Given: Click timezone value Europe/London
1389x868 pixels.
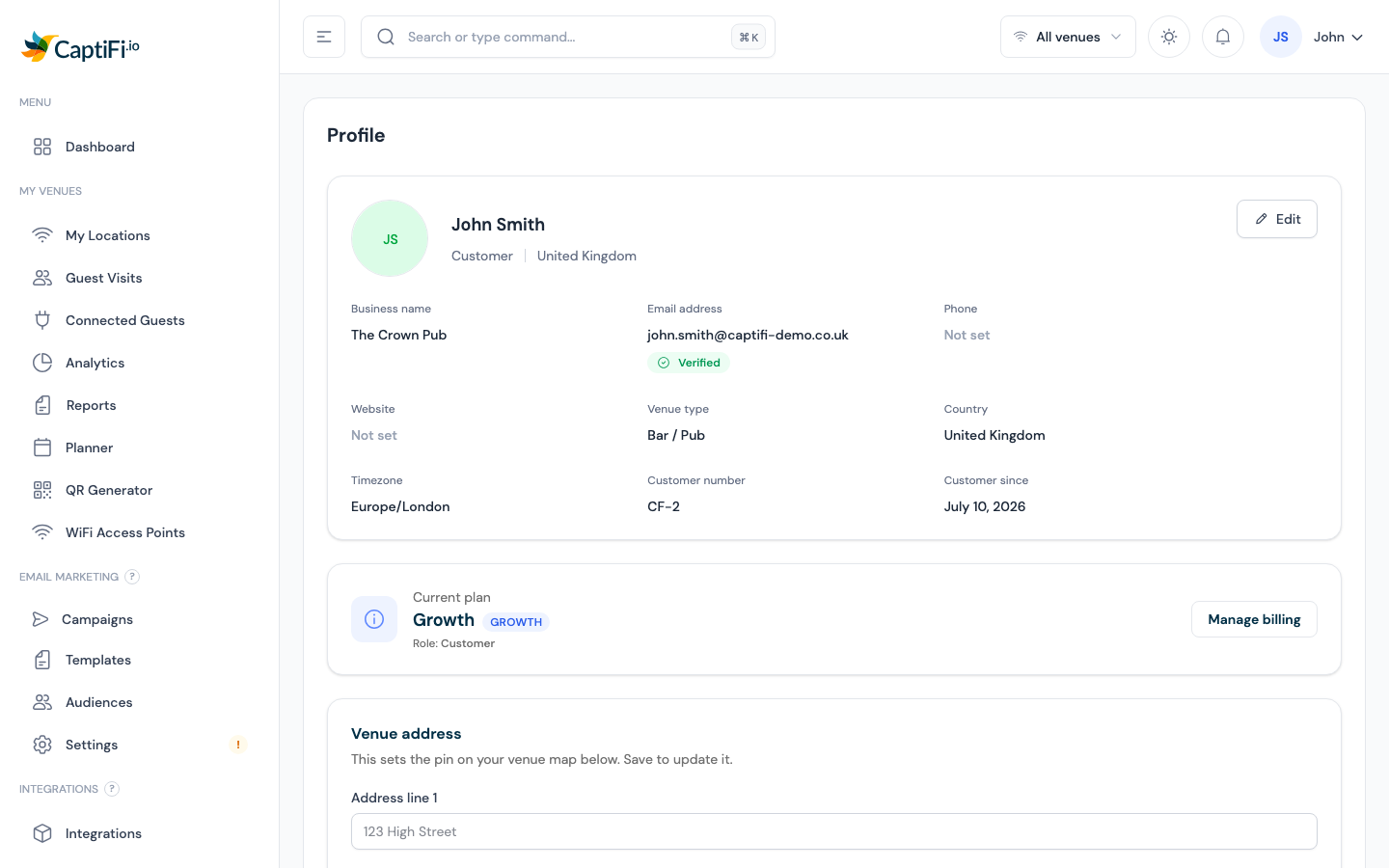Looking at the screenshot, I should coord(400,506).
